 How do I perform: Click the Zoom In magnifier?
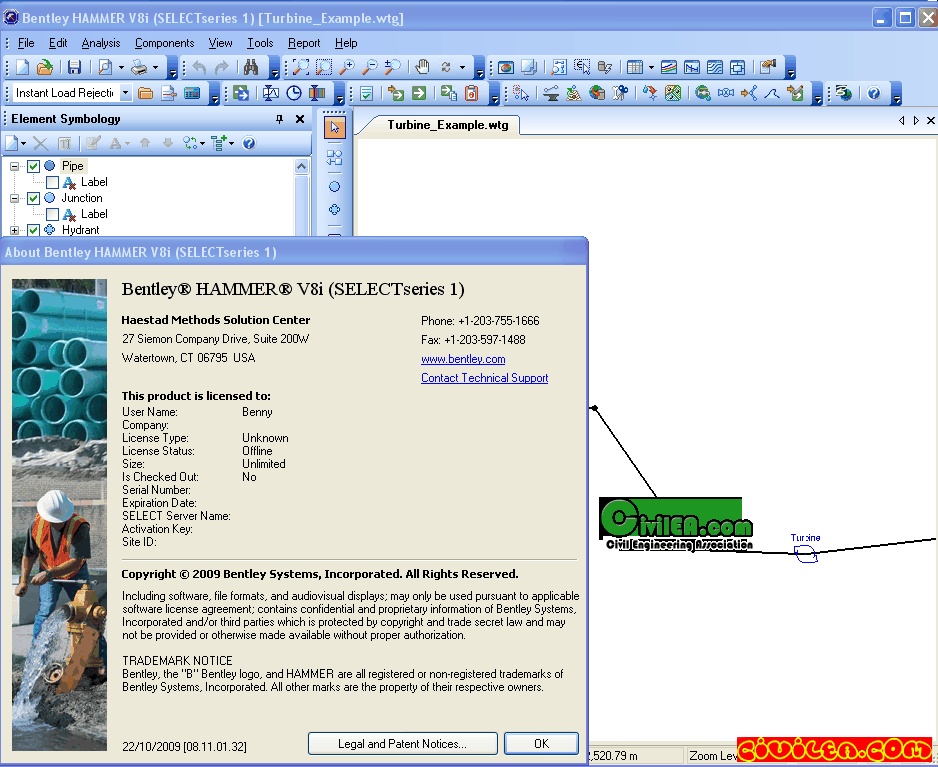(347, 67)
